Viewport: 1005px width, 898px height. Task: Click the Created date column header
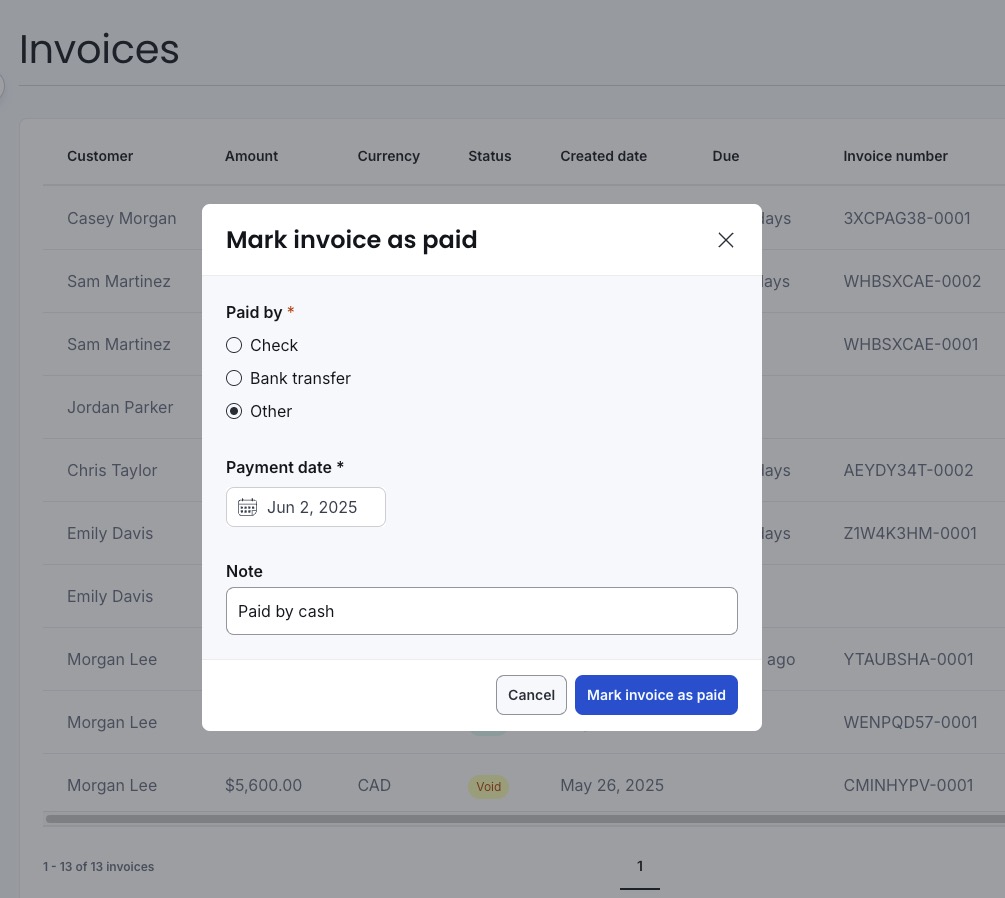click(x=603, y=156)
